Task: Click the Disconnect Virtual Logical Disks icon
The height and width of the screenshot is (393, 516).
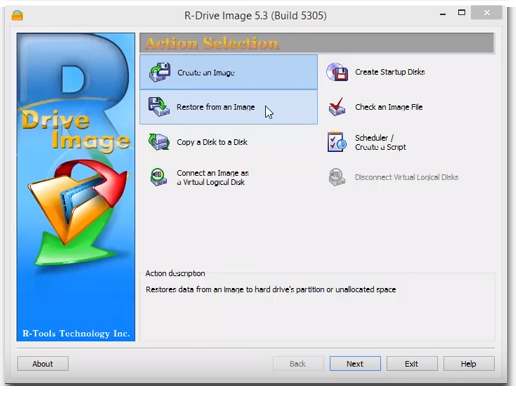Action: 337,177
